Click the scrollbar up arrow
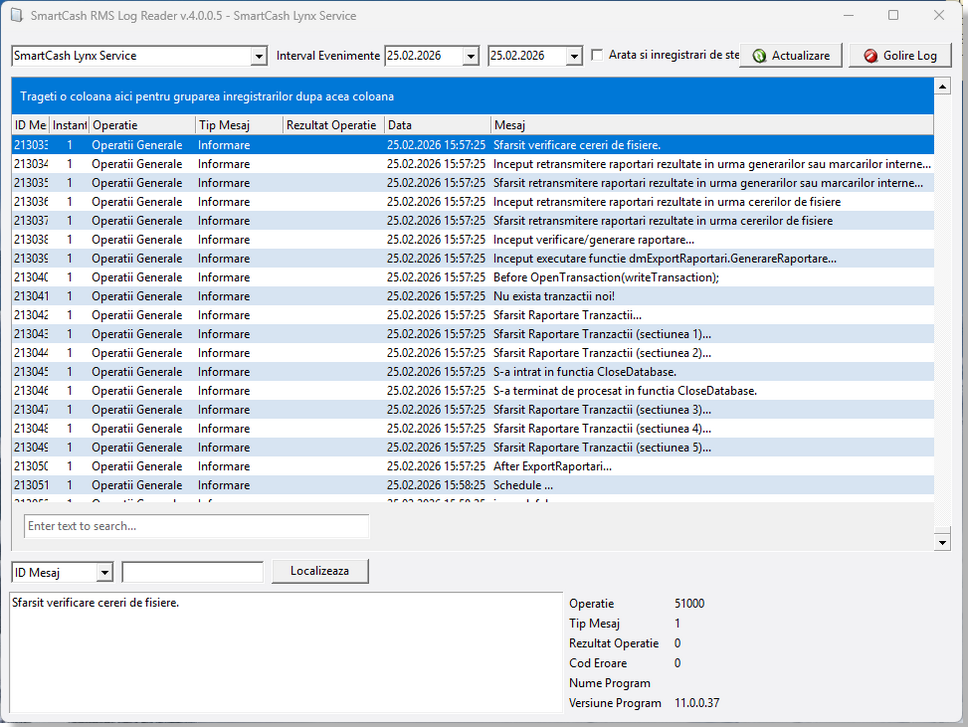The width and height of the screenshot is (968, 727). [x=942, y=86]
